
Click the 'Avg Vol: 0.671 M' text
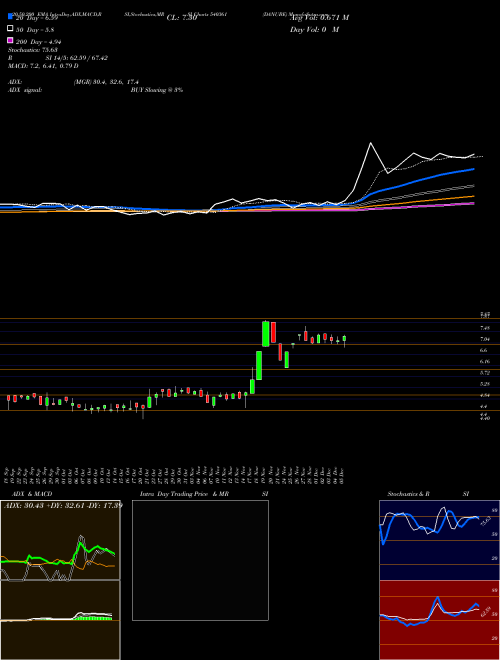click(319, 18)
